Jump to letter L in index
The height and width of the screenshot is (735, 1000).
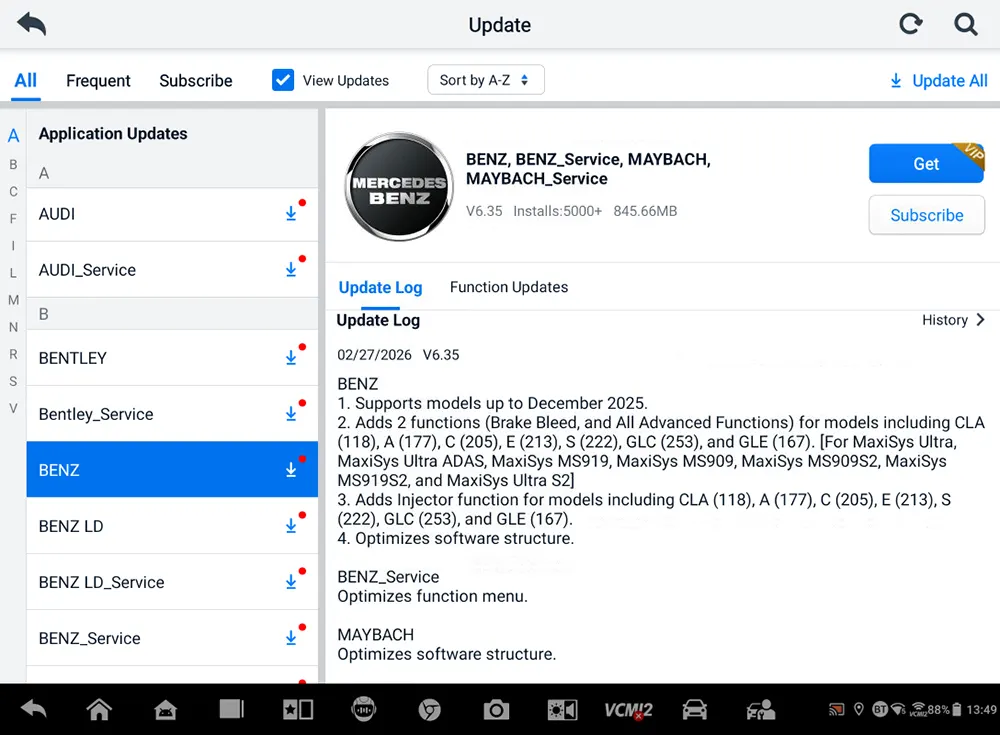coord(13,273)
